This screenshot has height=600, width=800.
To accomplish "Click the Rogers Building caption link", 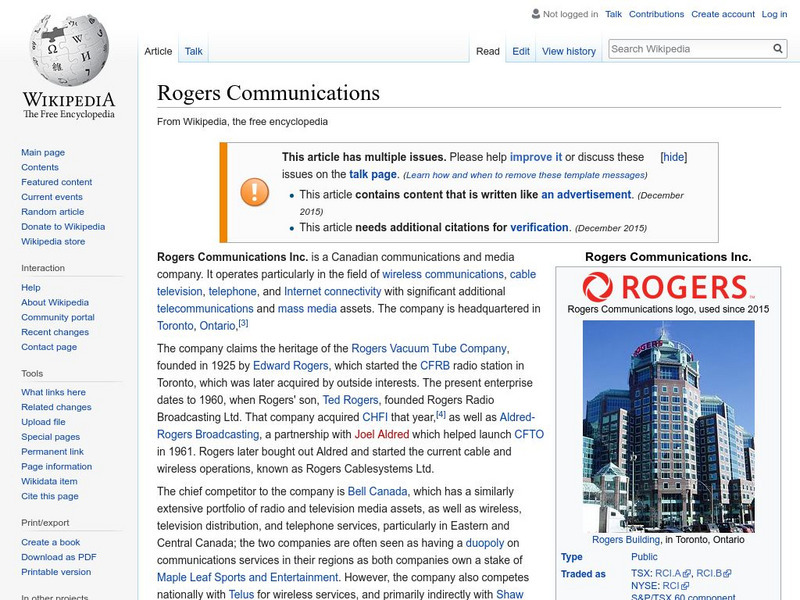I will (x=626, y=540).
